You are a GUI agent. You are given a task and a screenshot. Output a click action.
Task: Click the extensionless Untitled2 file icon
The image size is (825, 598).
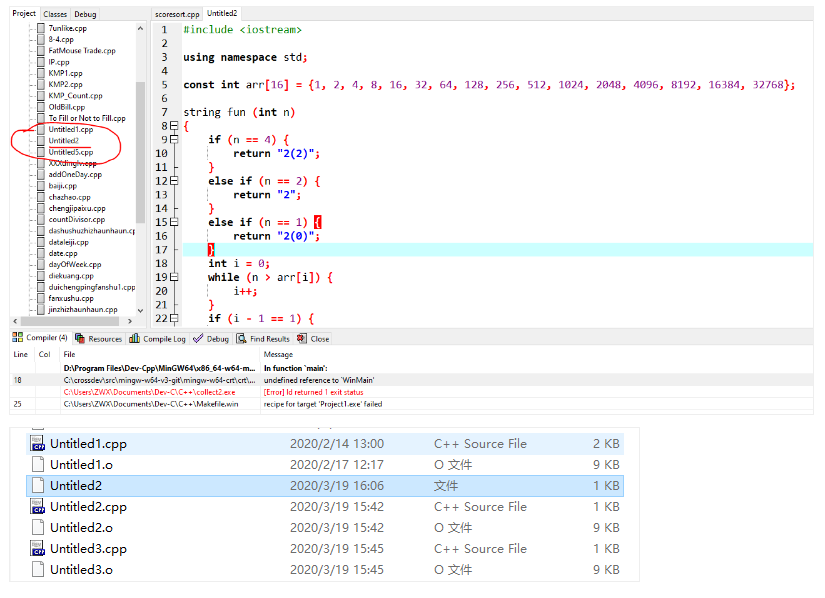pyautogui.click(x=37, y=485)
